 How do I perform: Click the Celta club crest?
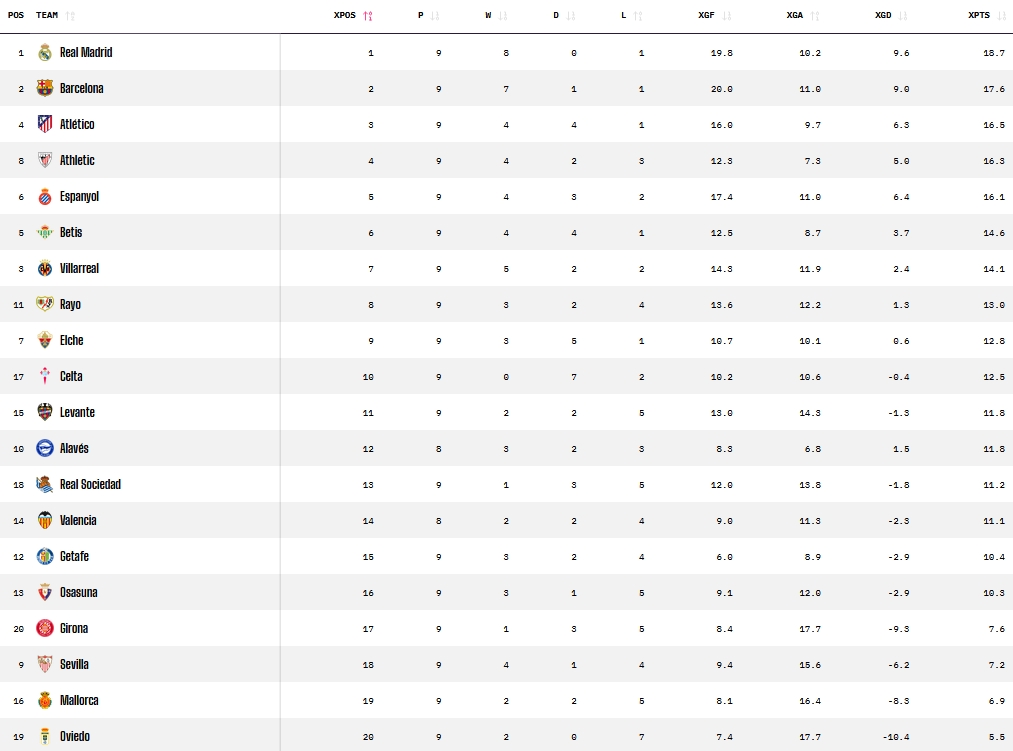click(44, 377)
